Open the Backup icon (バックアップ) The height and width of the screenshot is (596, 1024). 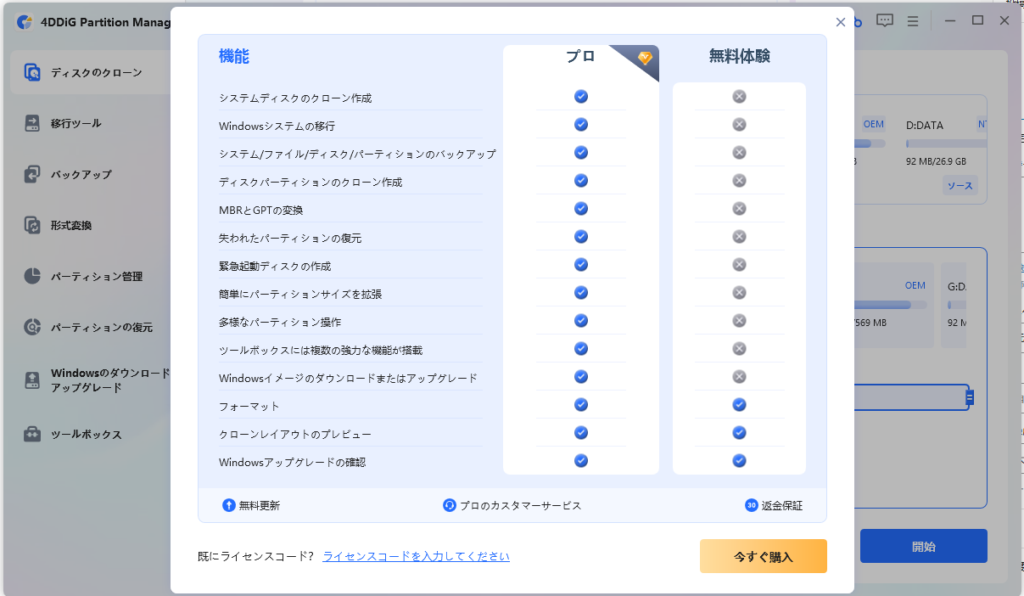(32, 174)
